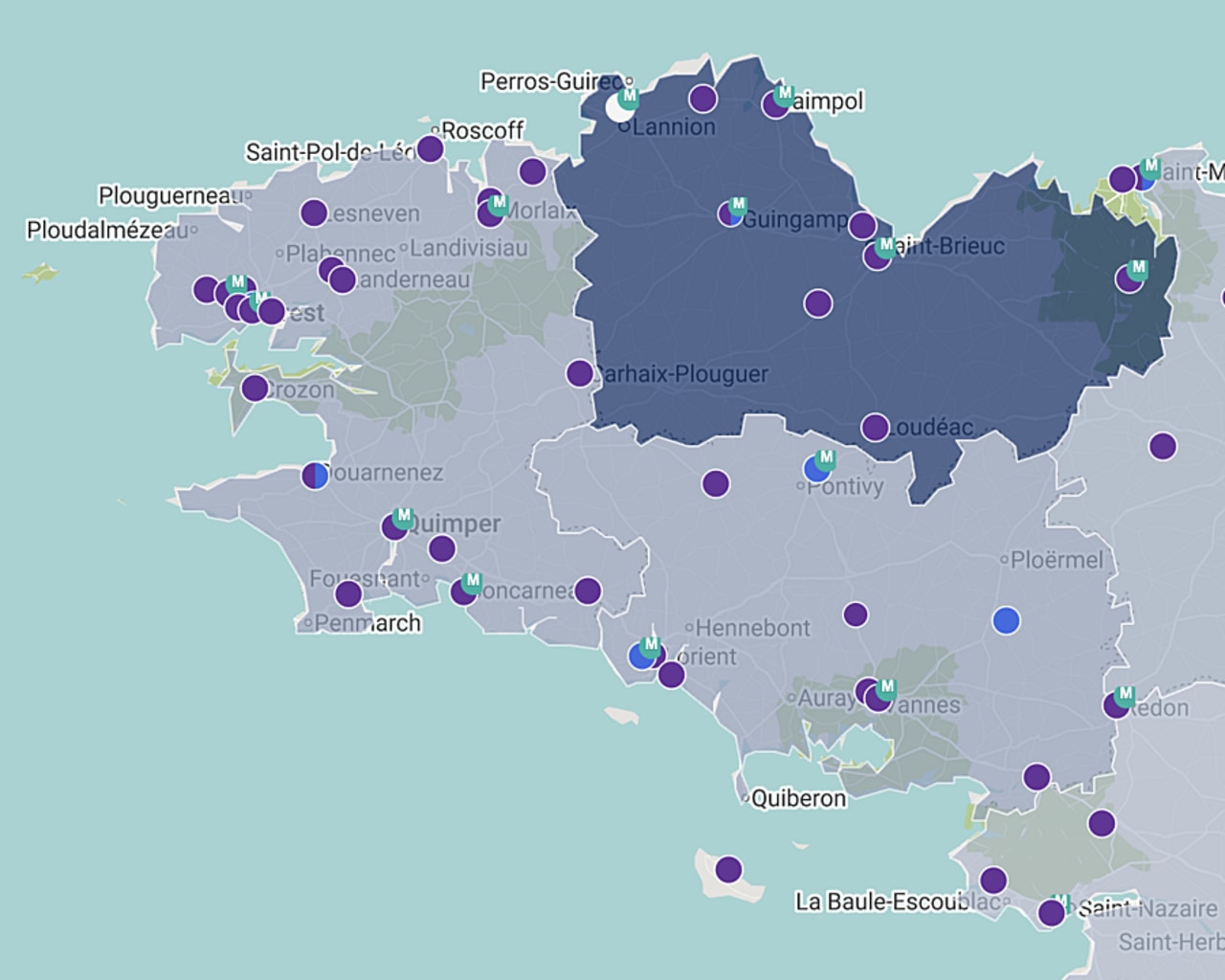Open the purple marker at Saint-Nazaire
Viewport: 1225px width, 980px height.
click(x=1052, y=913)
